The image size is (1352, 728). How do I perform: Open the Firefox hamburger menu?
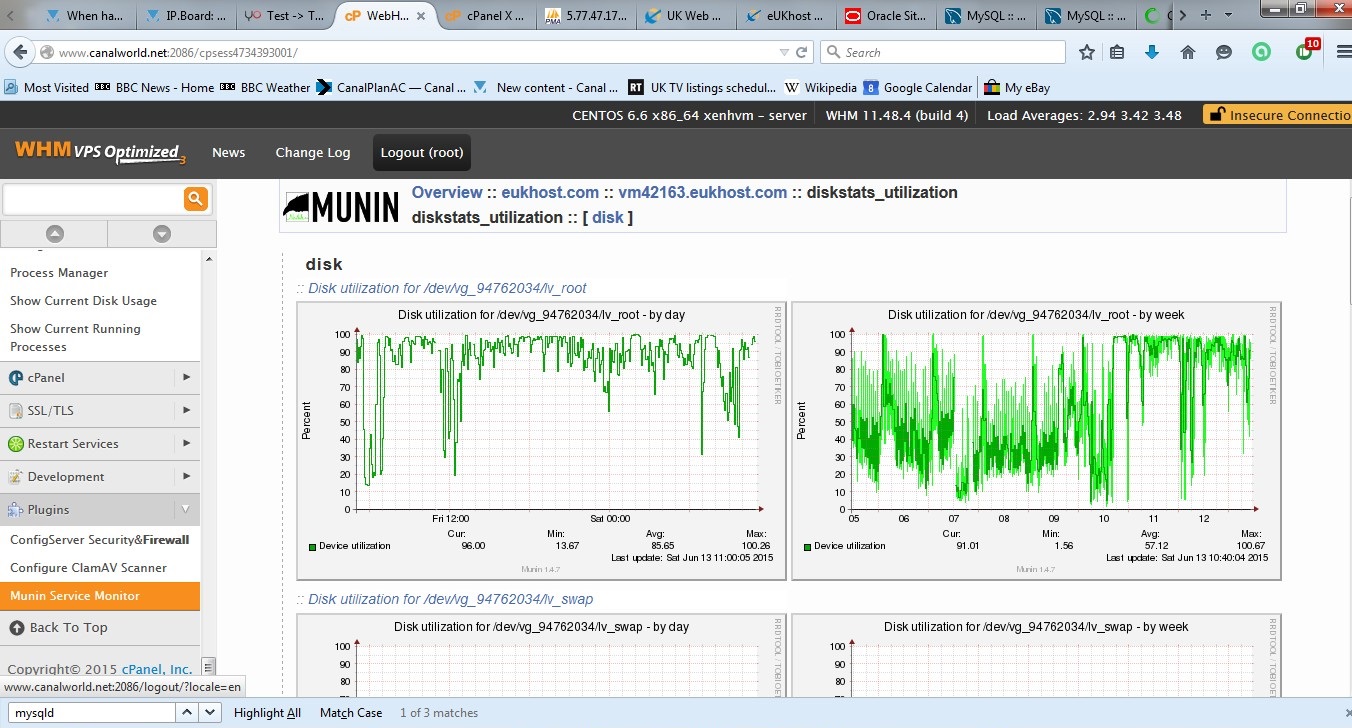(x=1342, y=52)
